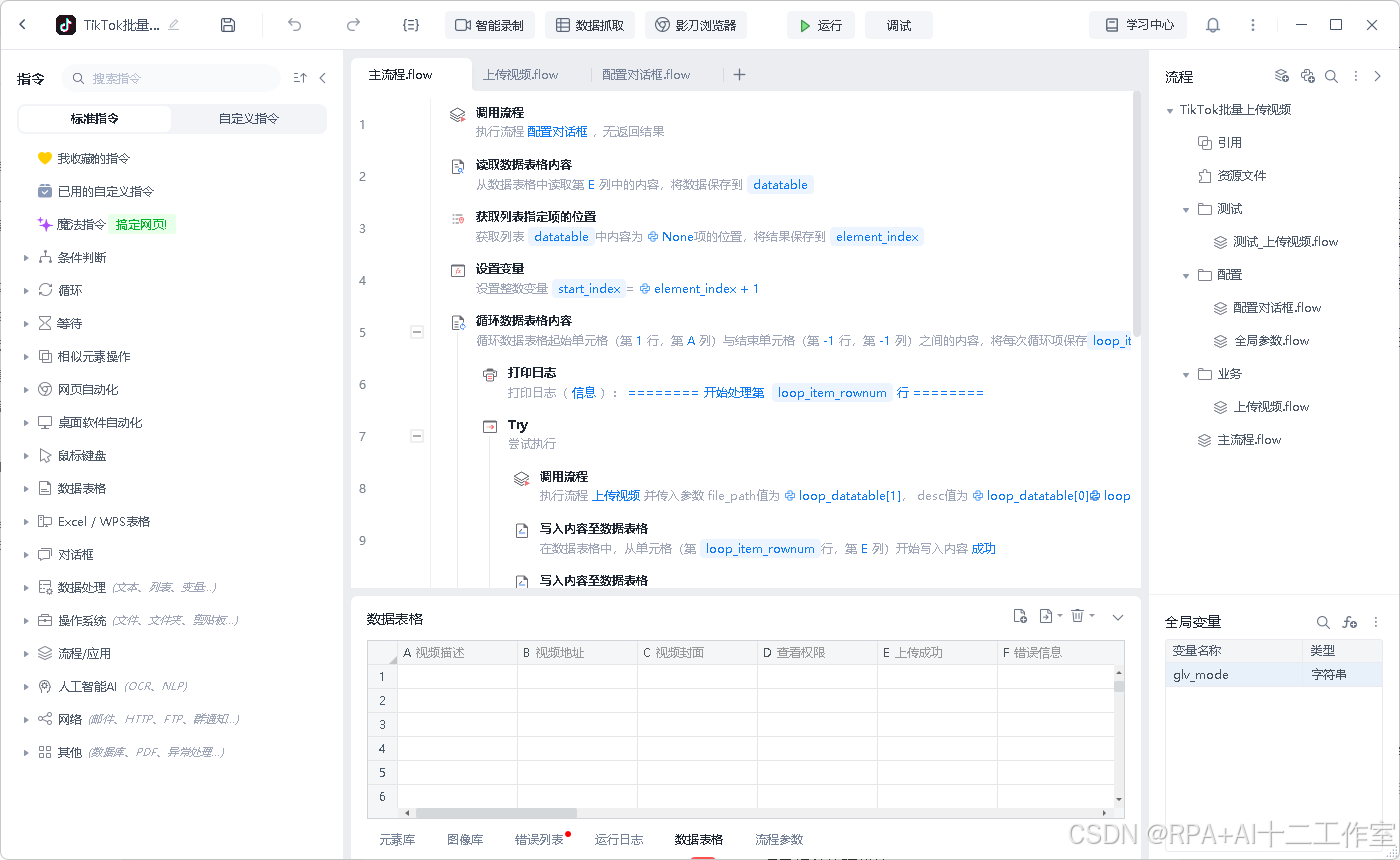Image resolution: width=1400 pixels, height=860 pixels.
Task: Expand the 循环 command category
Action: pyautogui.click(x=26, y=291)
